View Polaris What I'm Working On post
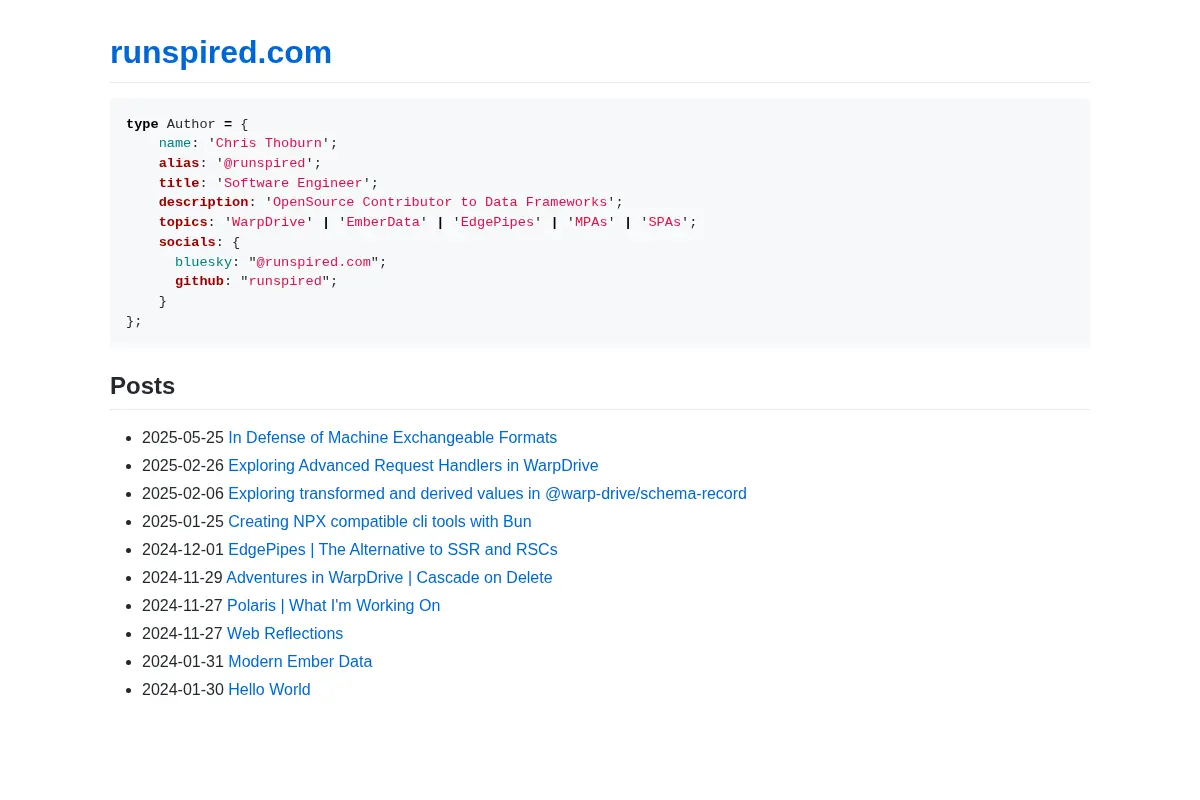The height and width of the screenshot is (800, 1200). click(333, 606)
